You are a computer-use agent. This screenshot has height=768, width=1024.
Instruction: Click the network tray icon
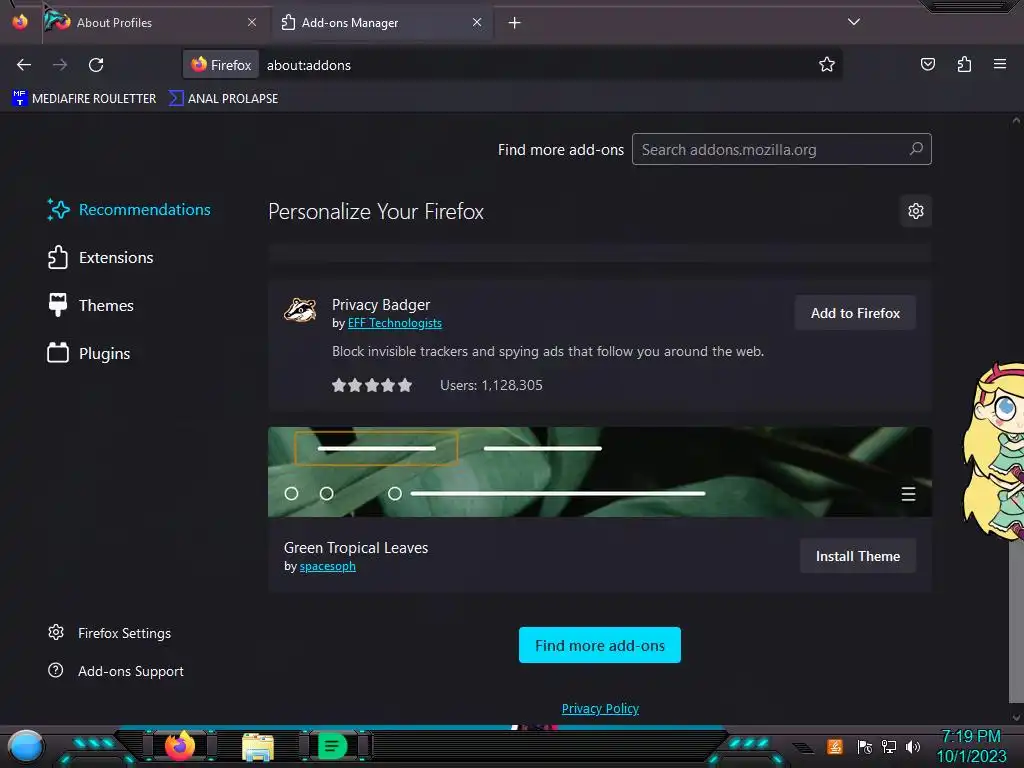pos(889,747)
